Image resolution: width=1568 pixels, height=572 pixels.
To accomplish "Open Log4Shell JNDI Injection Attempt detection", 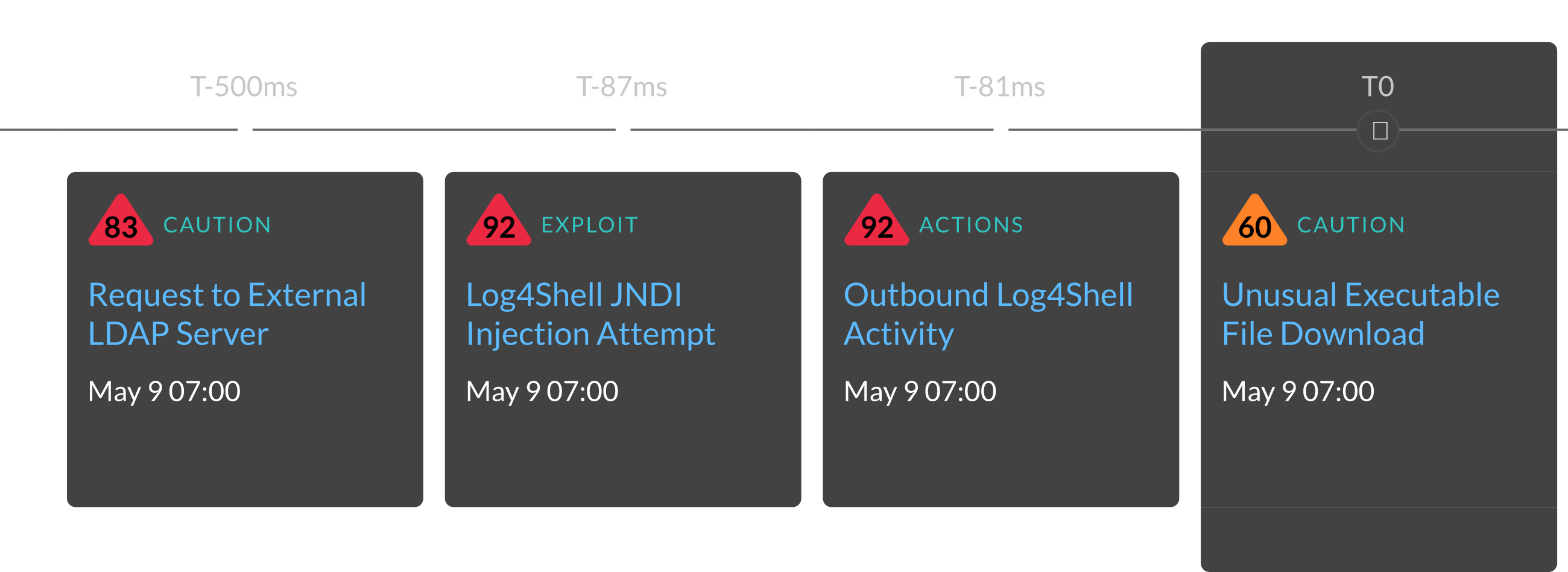I will [590, 314].
